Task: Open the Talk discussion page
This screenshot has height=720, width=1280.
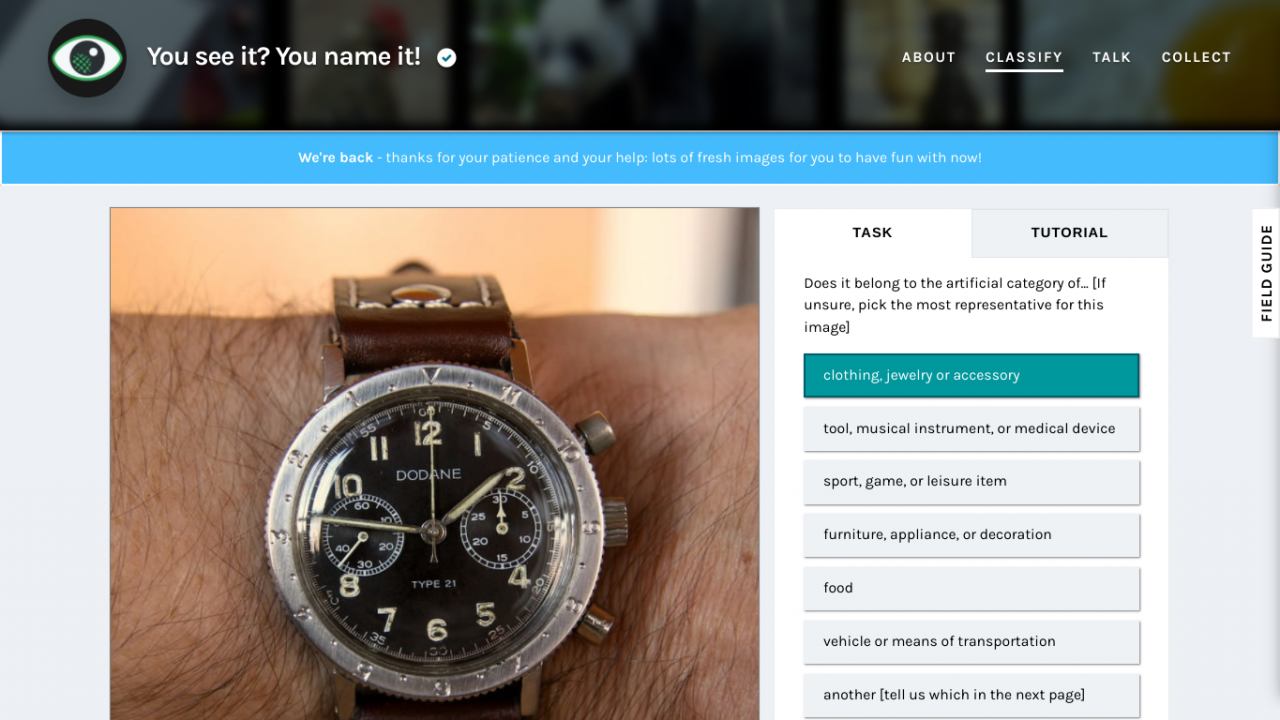Action: click(x=1112, y=57)
